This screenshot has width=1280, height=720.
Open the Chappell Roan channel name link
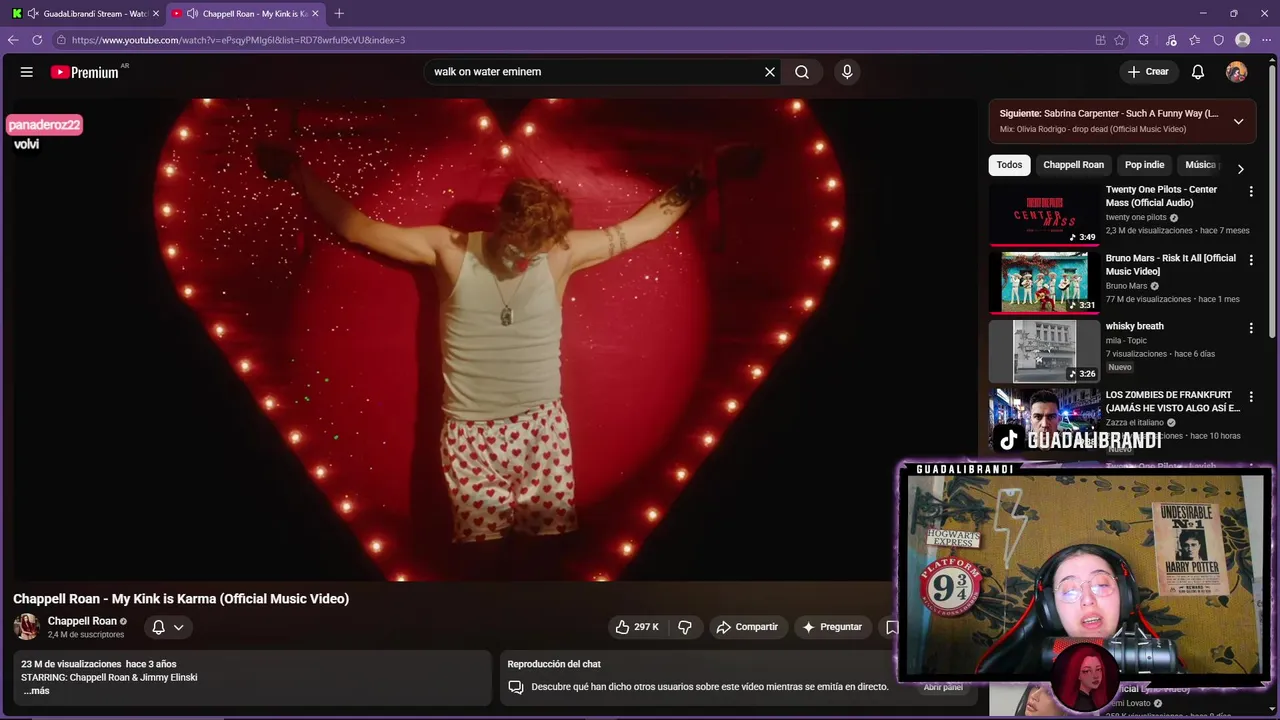tap(82, 621)
